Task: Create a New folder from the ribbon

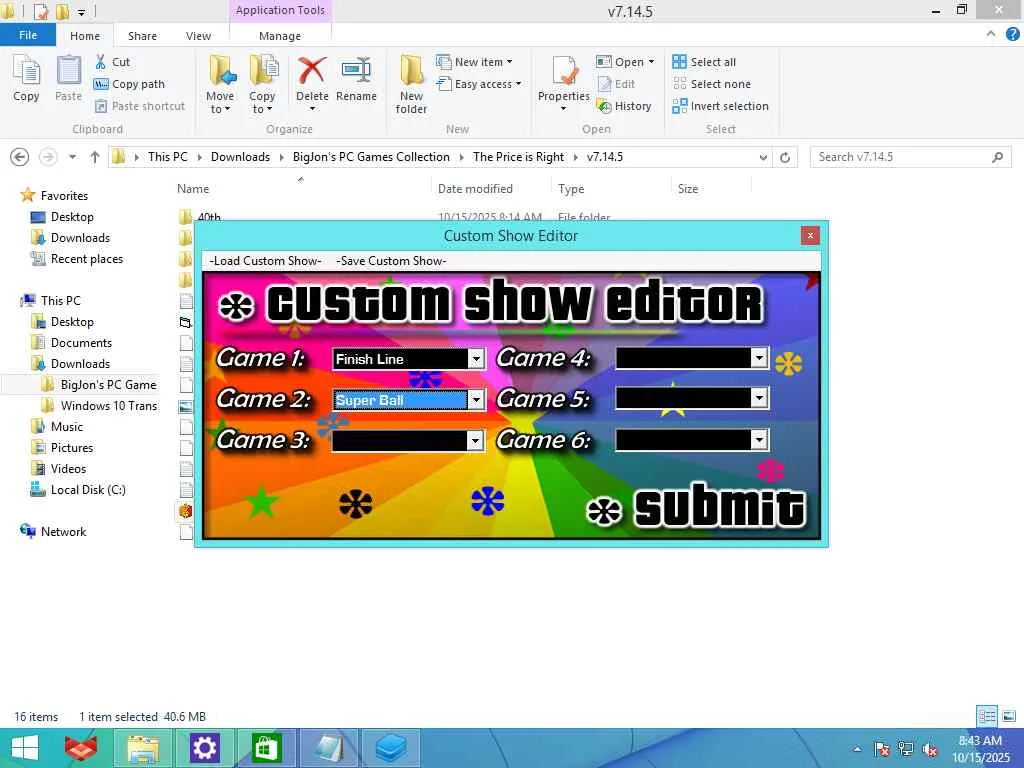Action: (x=411, y=84)
